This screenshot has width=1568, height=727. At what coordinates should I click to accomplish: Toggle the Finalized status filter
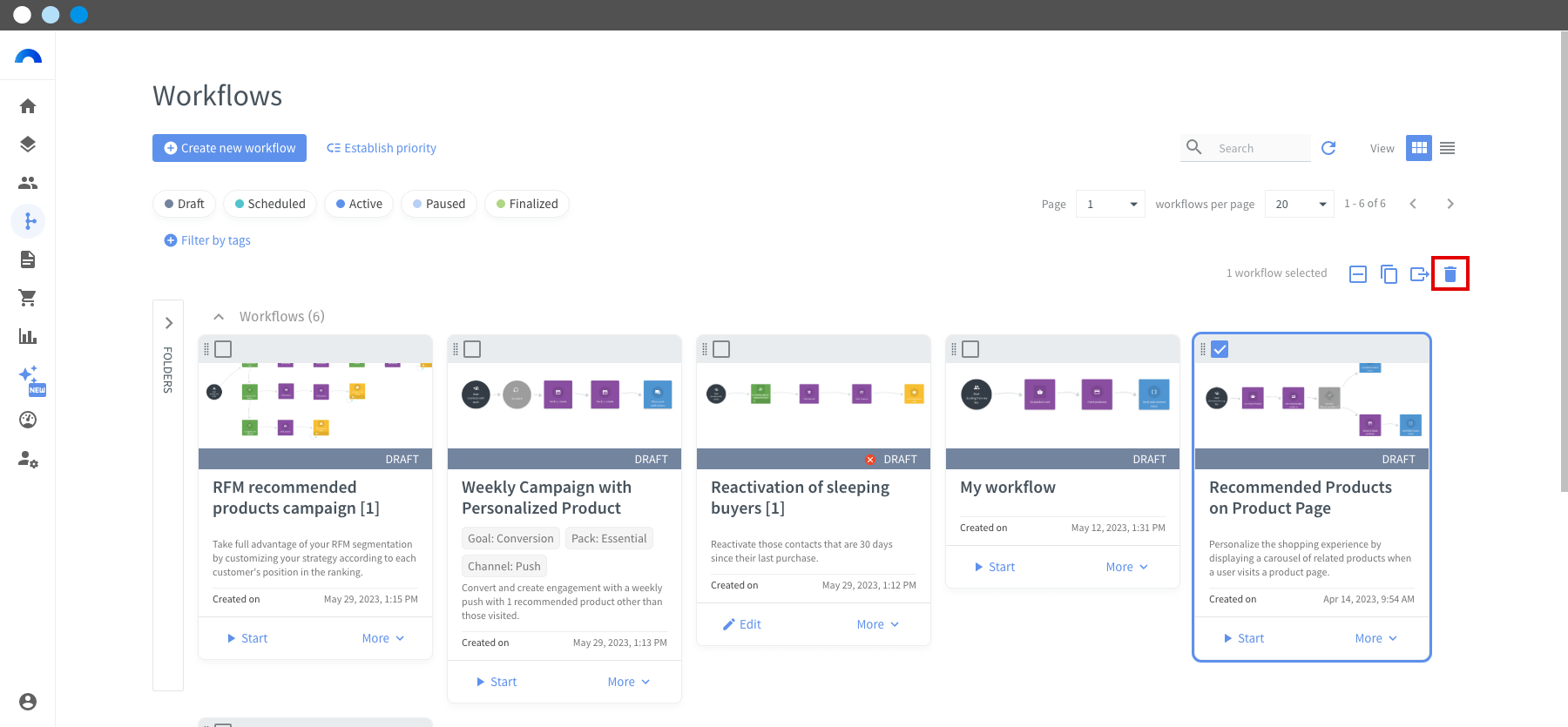point(527,204)
